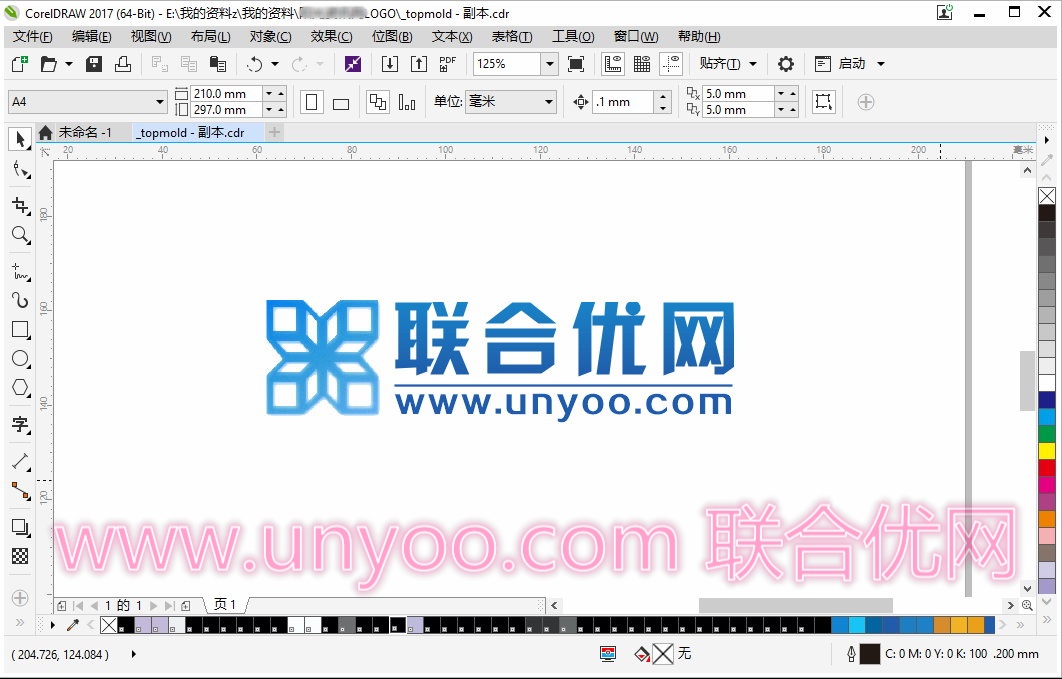This screenshot has width=1062, height=679.
Task: Open duplicate distance X dropdown arrow
Action: point(781,93)
